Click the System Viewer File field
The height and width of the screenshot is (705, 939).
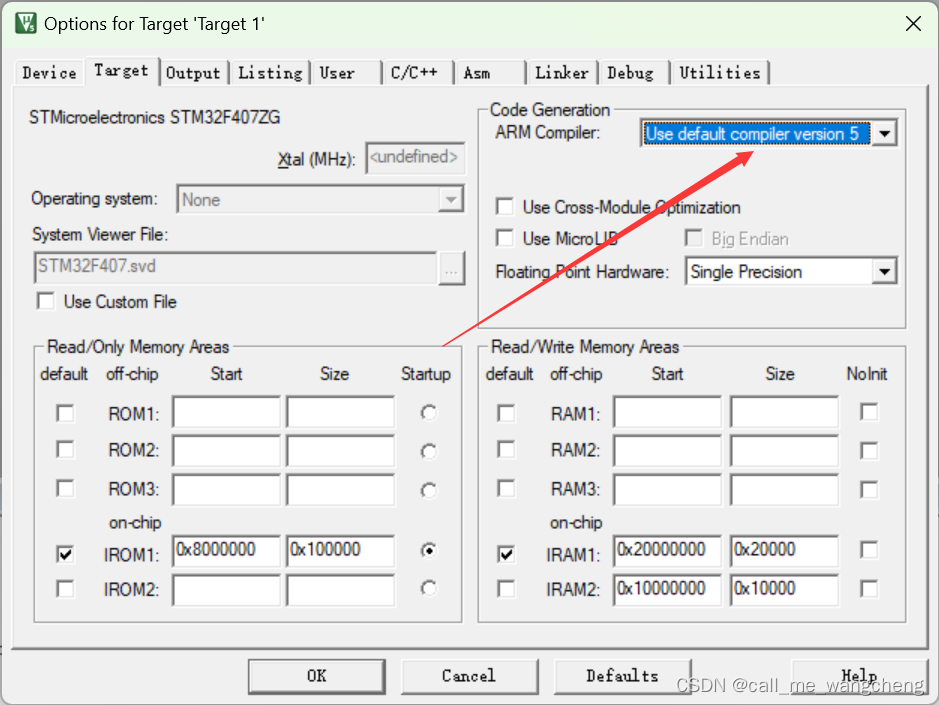(235, 267)
